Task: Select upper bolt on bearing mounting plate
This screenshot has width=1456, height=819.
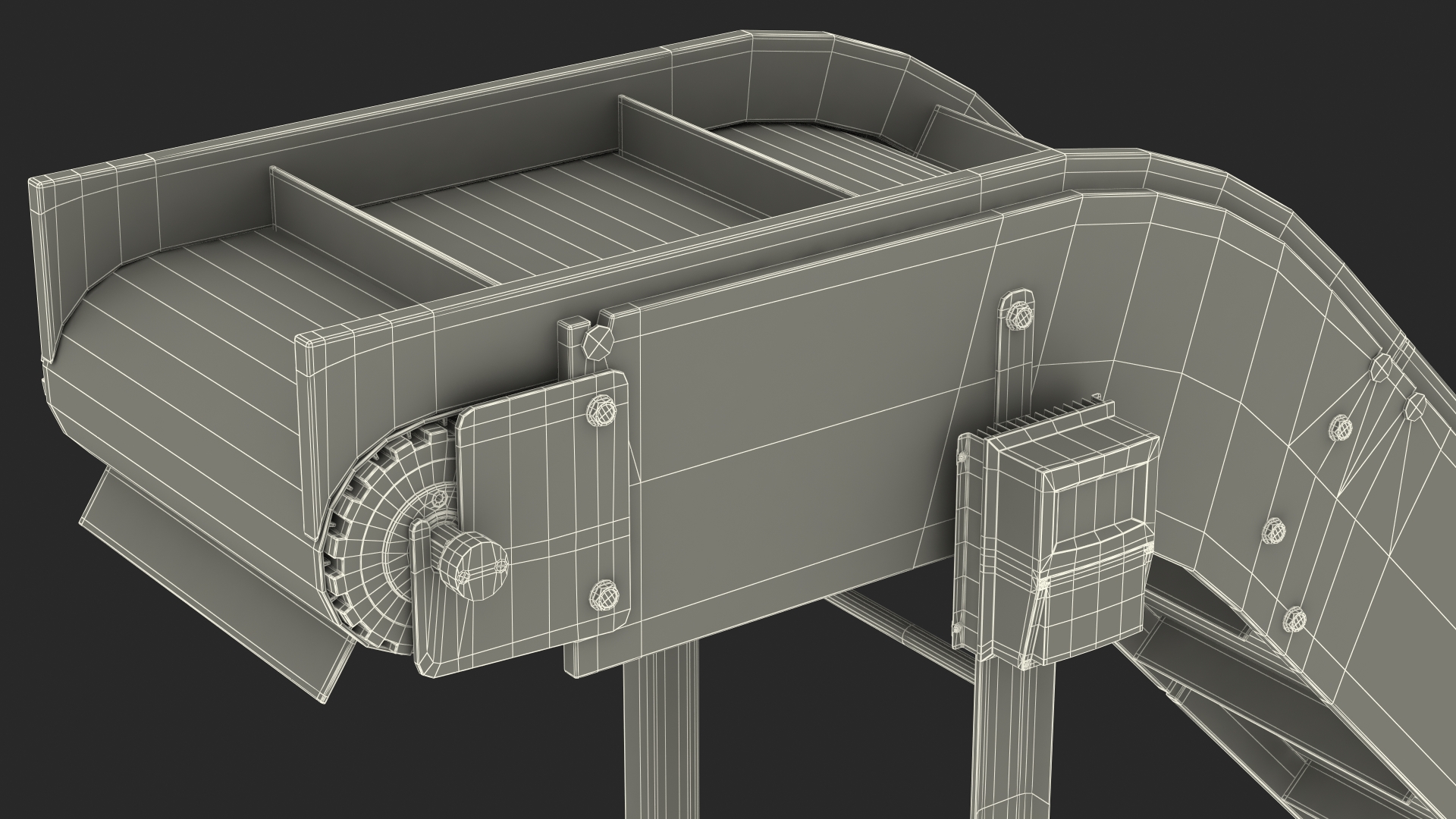Action: coord(600,410)
